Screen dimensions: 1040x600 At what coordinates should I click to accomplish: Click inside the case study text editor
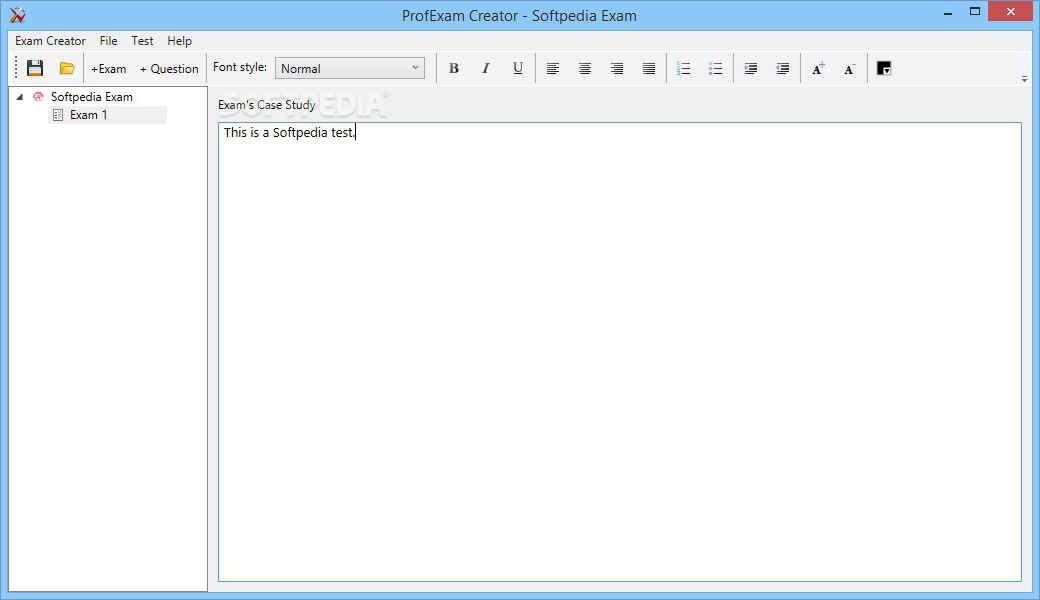click(619, 352)
